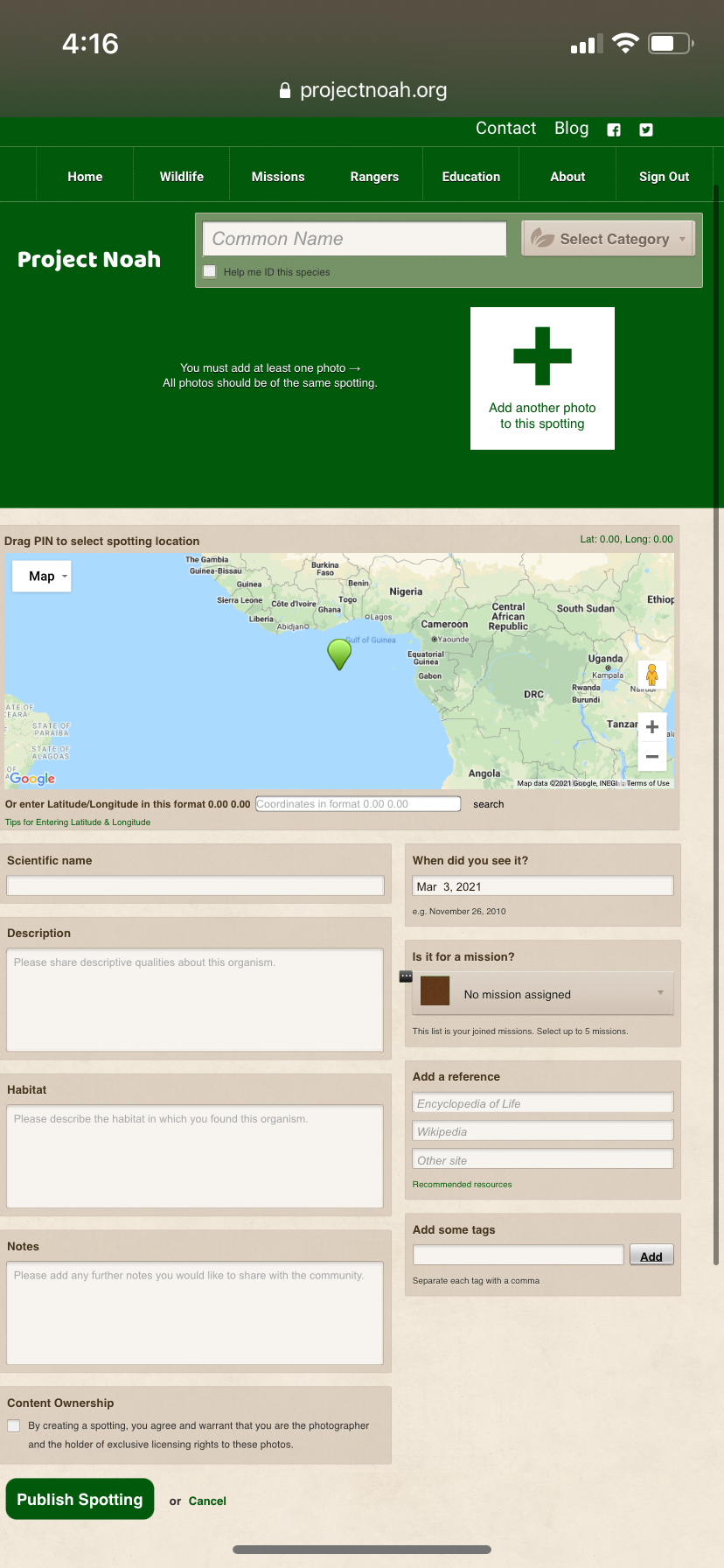
Task: Focus the Other site reference field
Action: click(x=542, y=1159)
